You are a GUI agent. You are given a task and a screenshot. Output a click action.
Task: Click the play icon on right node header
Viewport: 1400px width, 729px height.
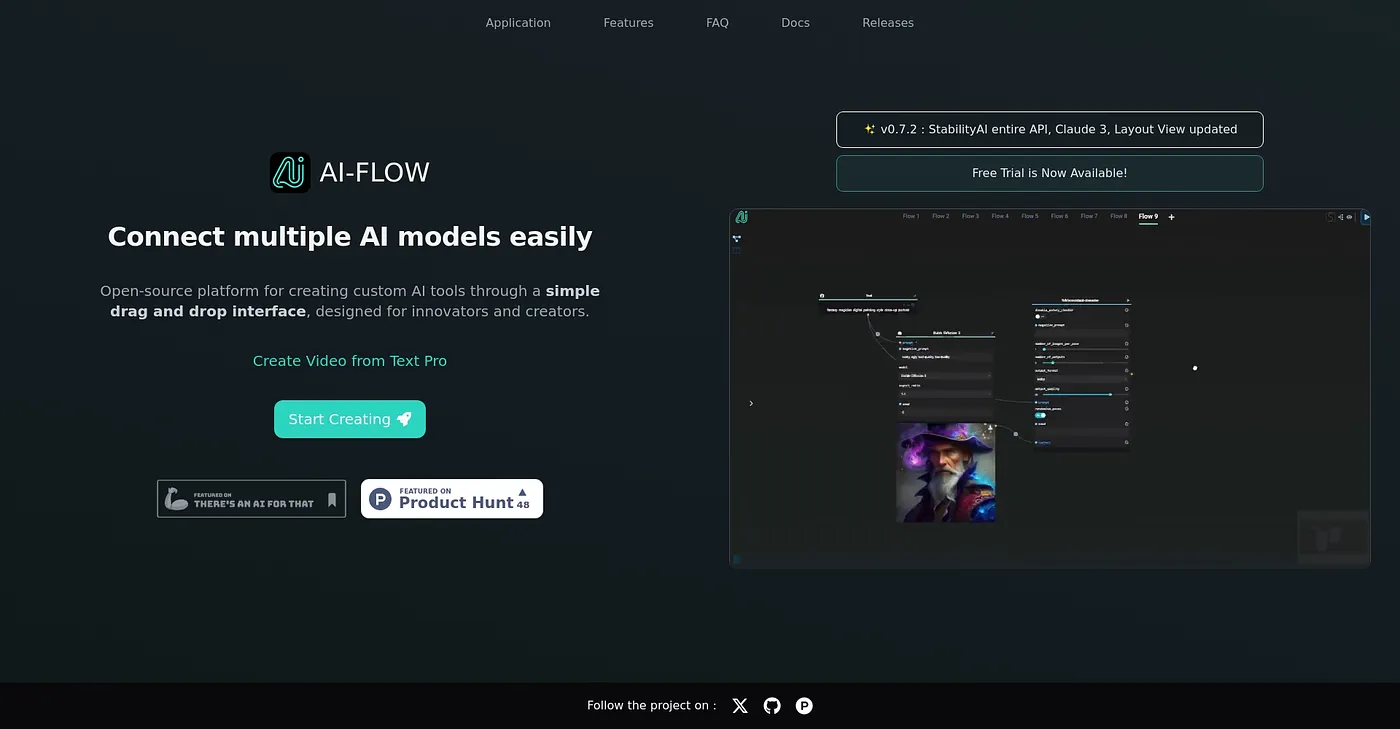1128,300
